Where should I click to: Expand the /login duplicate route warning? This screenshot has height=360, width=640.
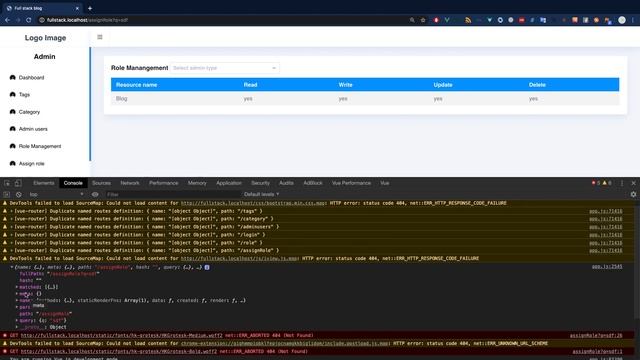click(11, 235)
